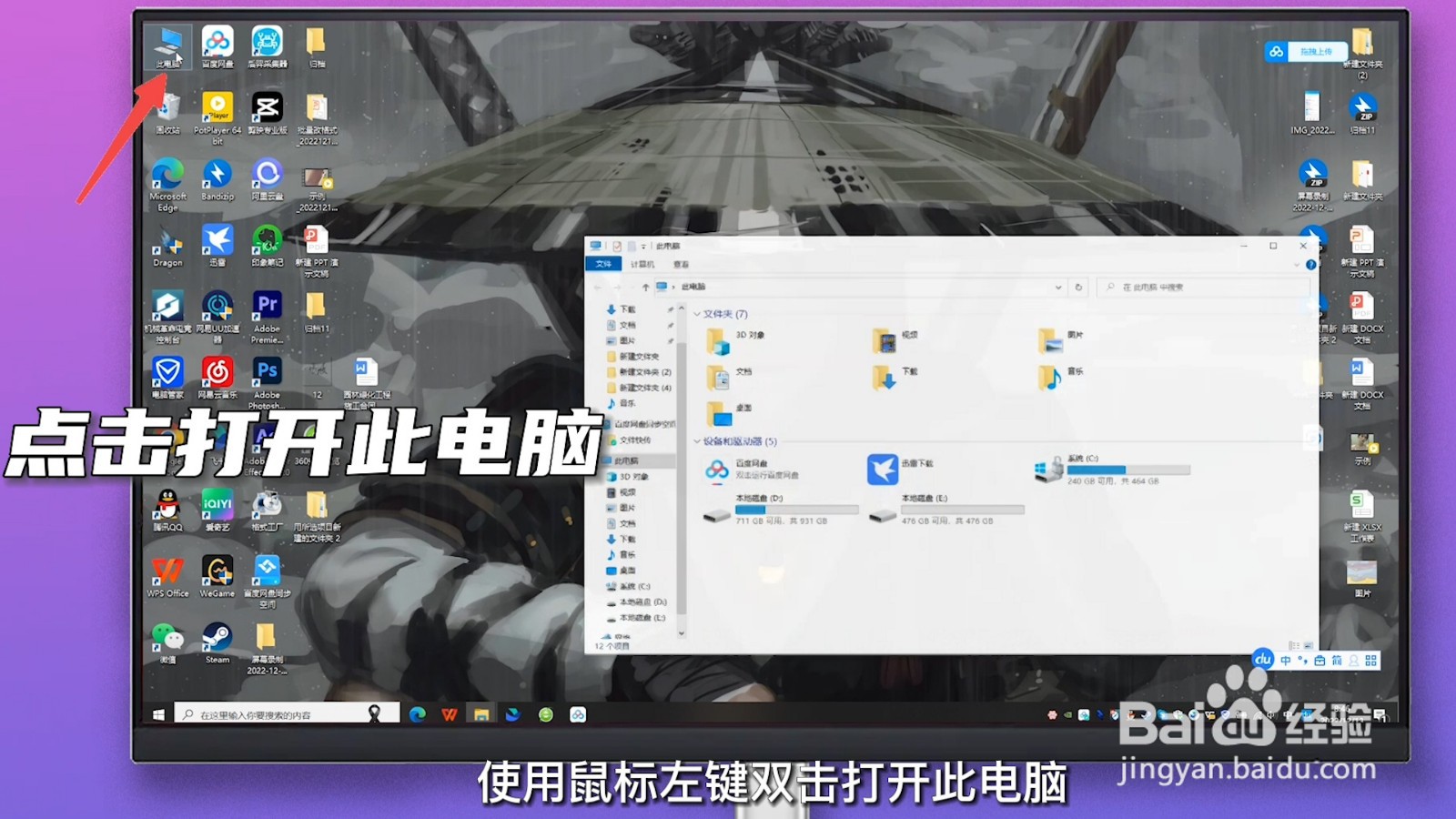Select the 阿里云盘 desktop shortcut
The height and width of the screenshot is (819, 1456).
[267, 180]
